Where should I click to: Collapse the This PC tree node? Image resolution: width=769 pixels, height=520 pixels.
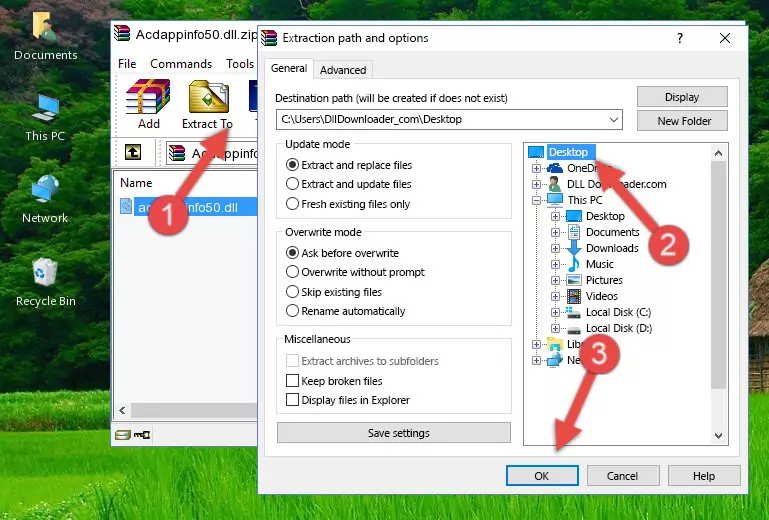pyautogui.click(x=536, y=200)
